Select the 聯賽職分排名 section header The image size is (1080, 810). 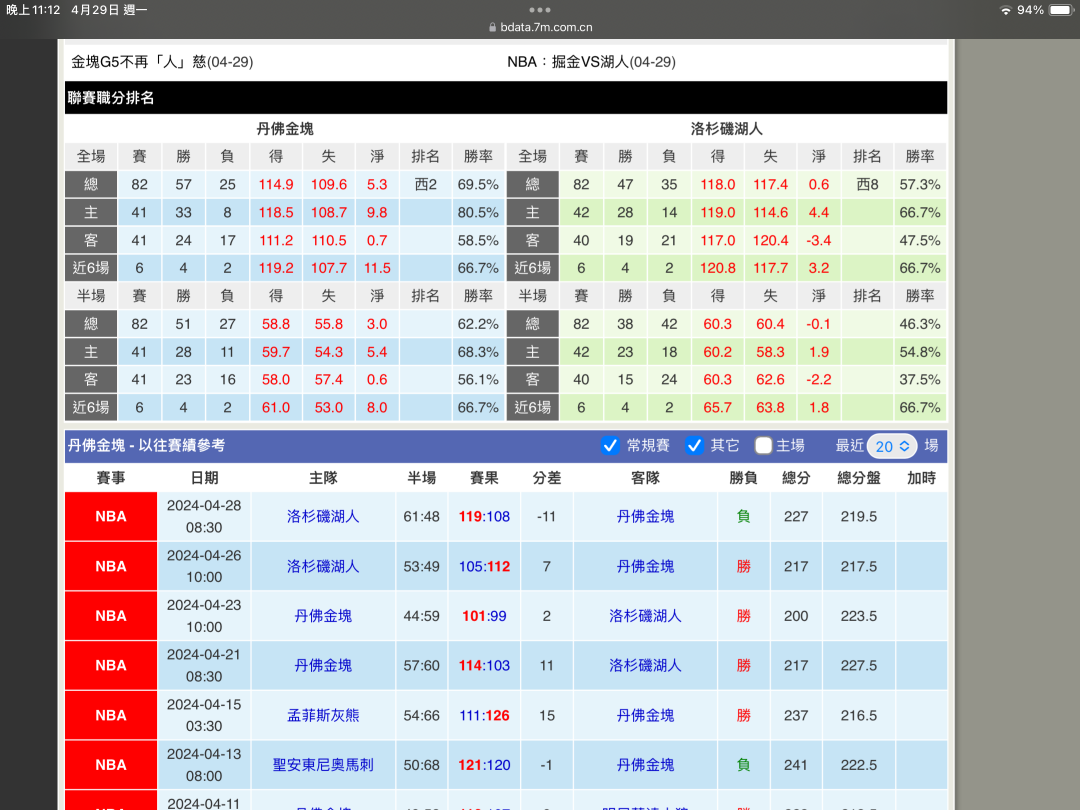click(506, 98)
